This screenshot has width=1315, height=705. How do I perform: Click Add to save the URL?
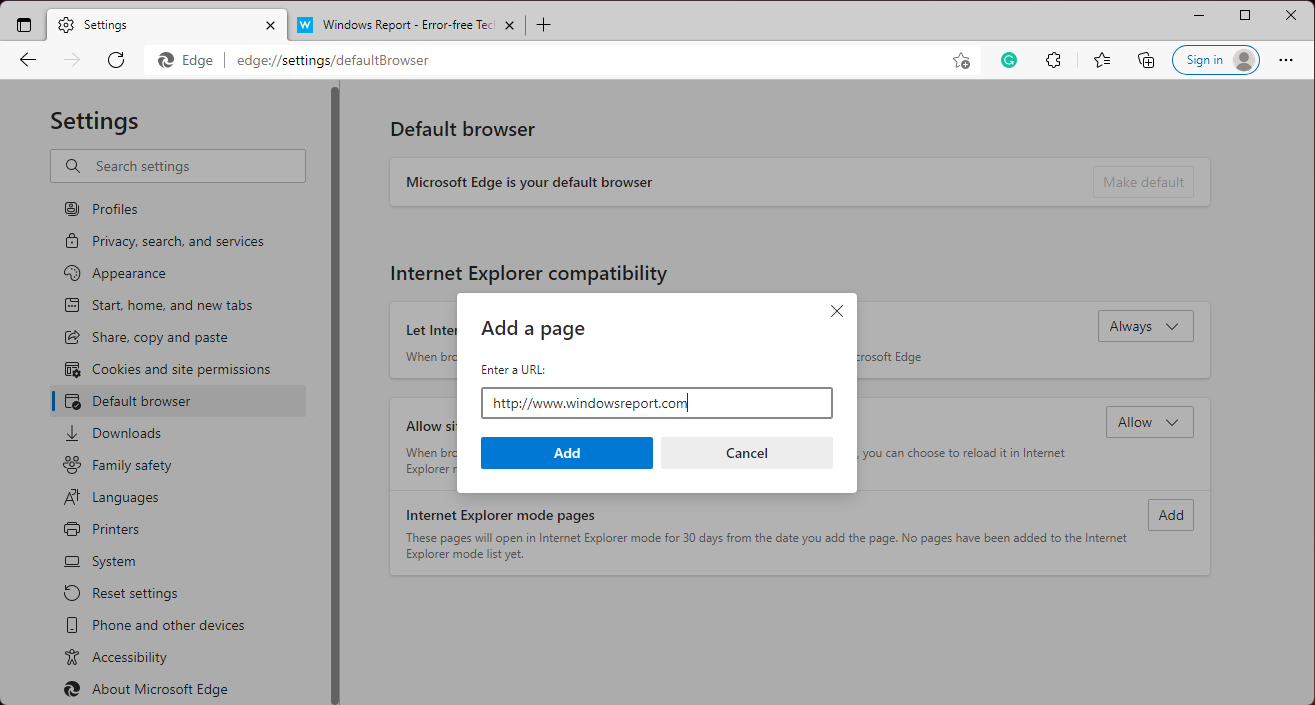(x=566, y=452)
